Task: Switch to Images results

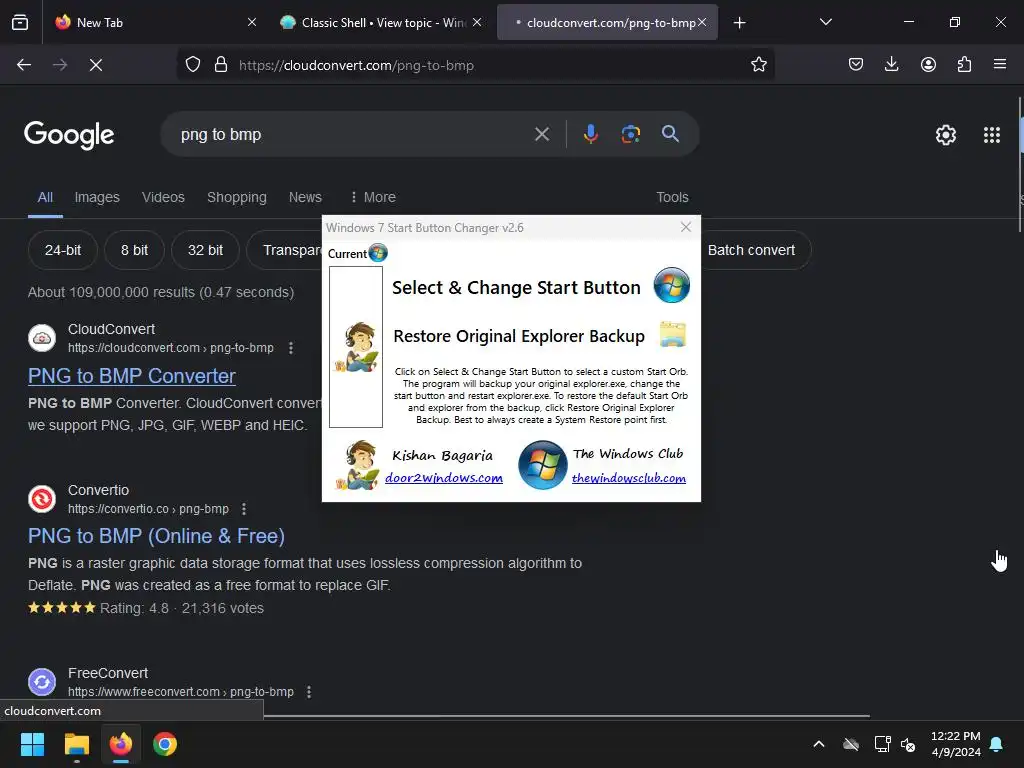Action: coord(97,197)
